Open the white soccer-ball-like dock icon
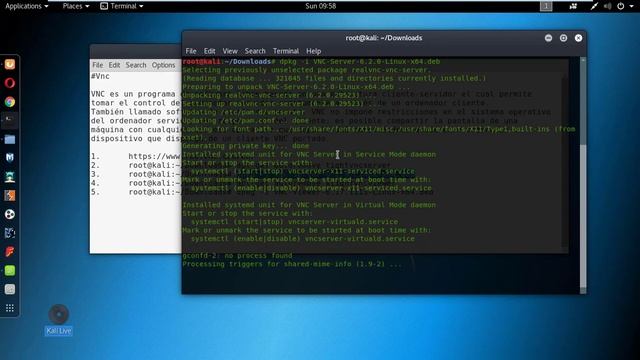640x360 pixels. [10, 214]
